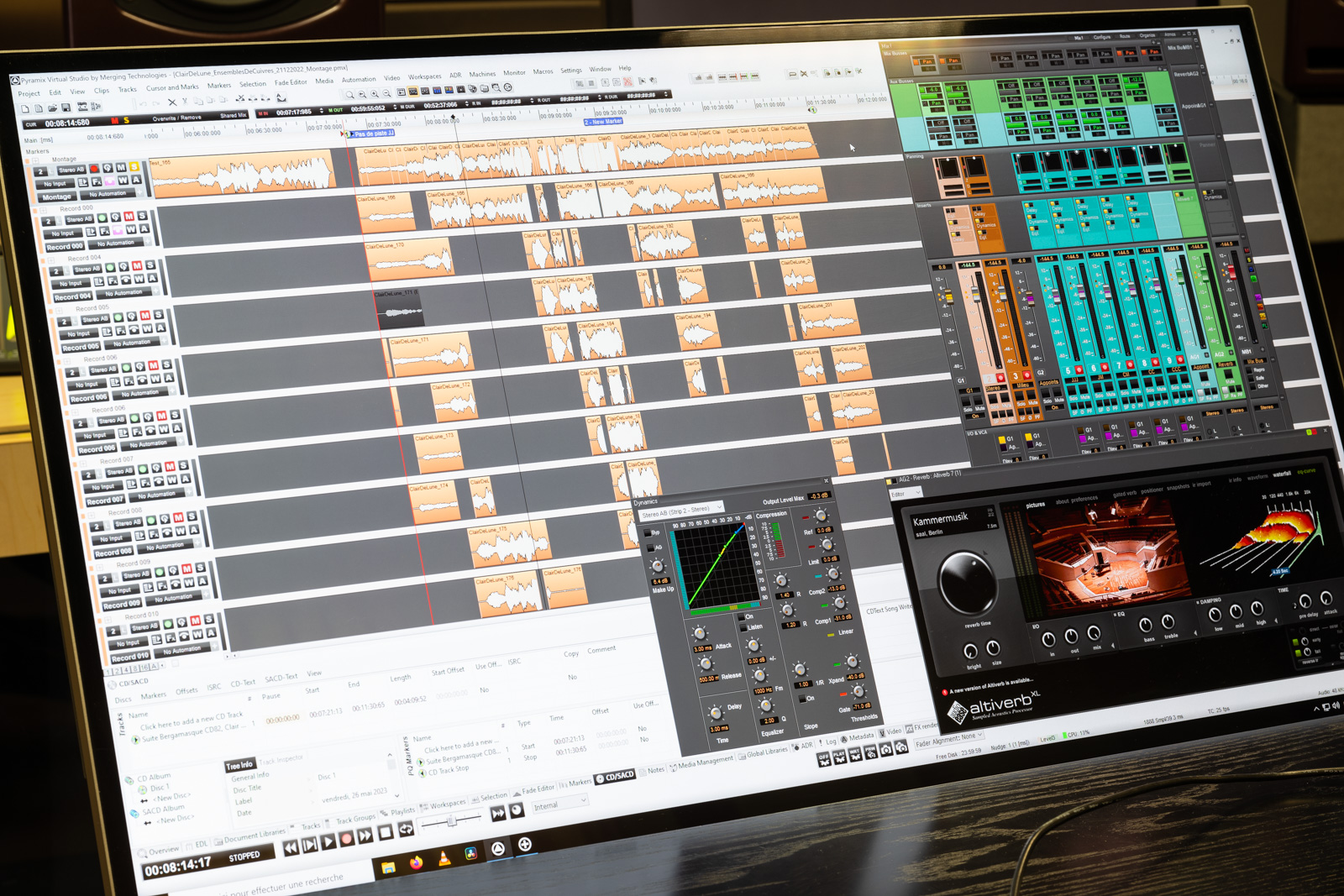Open File Explorer from the taskbar
Screen dimensions: 1344x896
pos(388,868)
